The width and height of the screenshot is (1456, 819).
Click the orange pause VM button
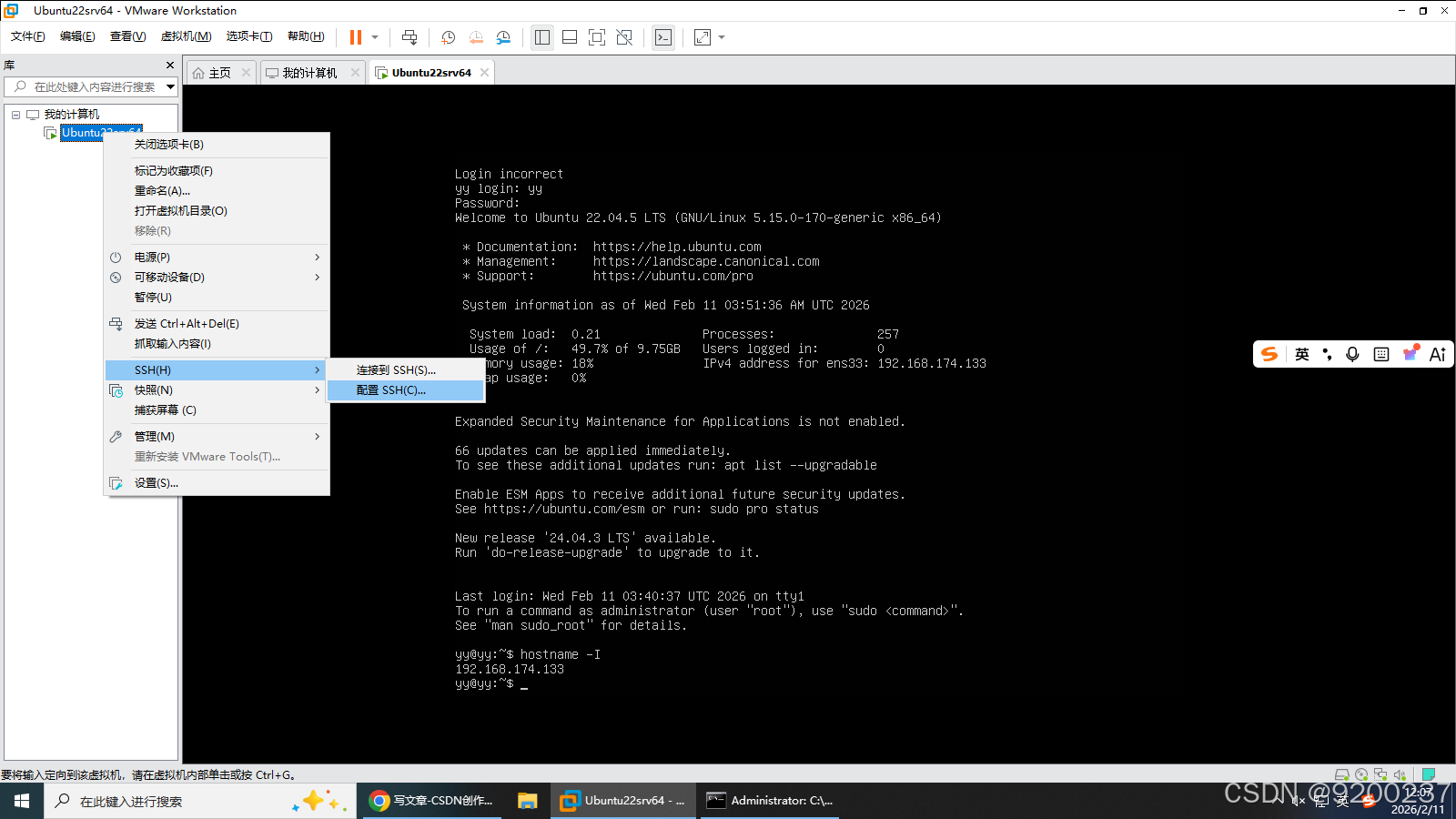point(356,37)
